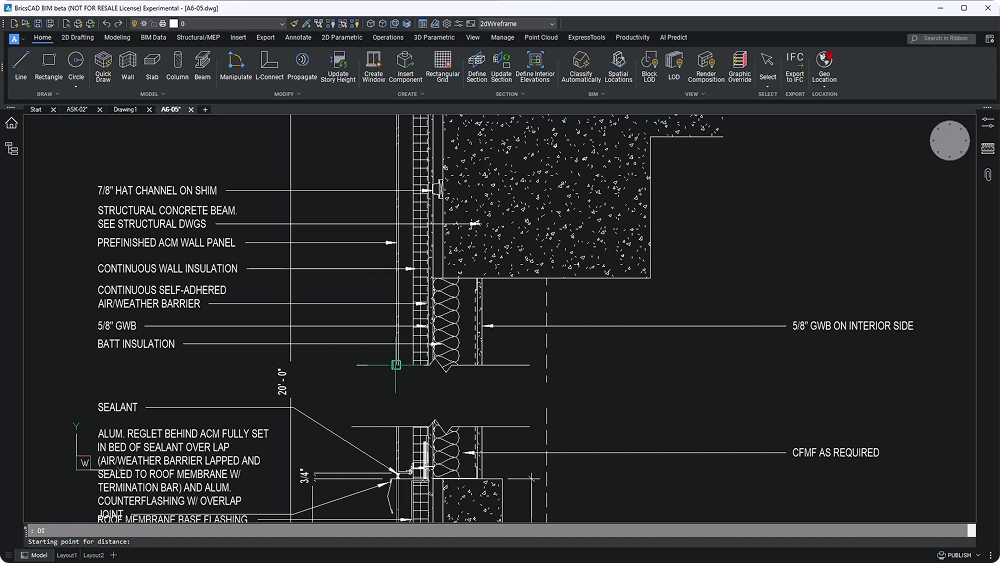Select the Wall modeling tool
This screenshot has width=1000, height=563.
coord(128,66)
